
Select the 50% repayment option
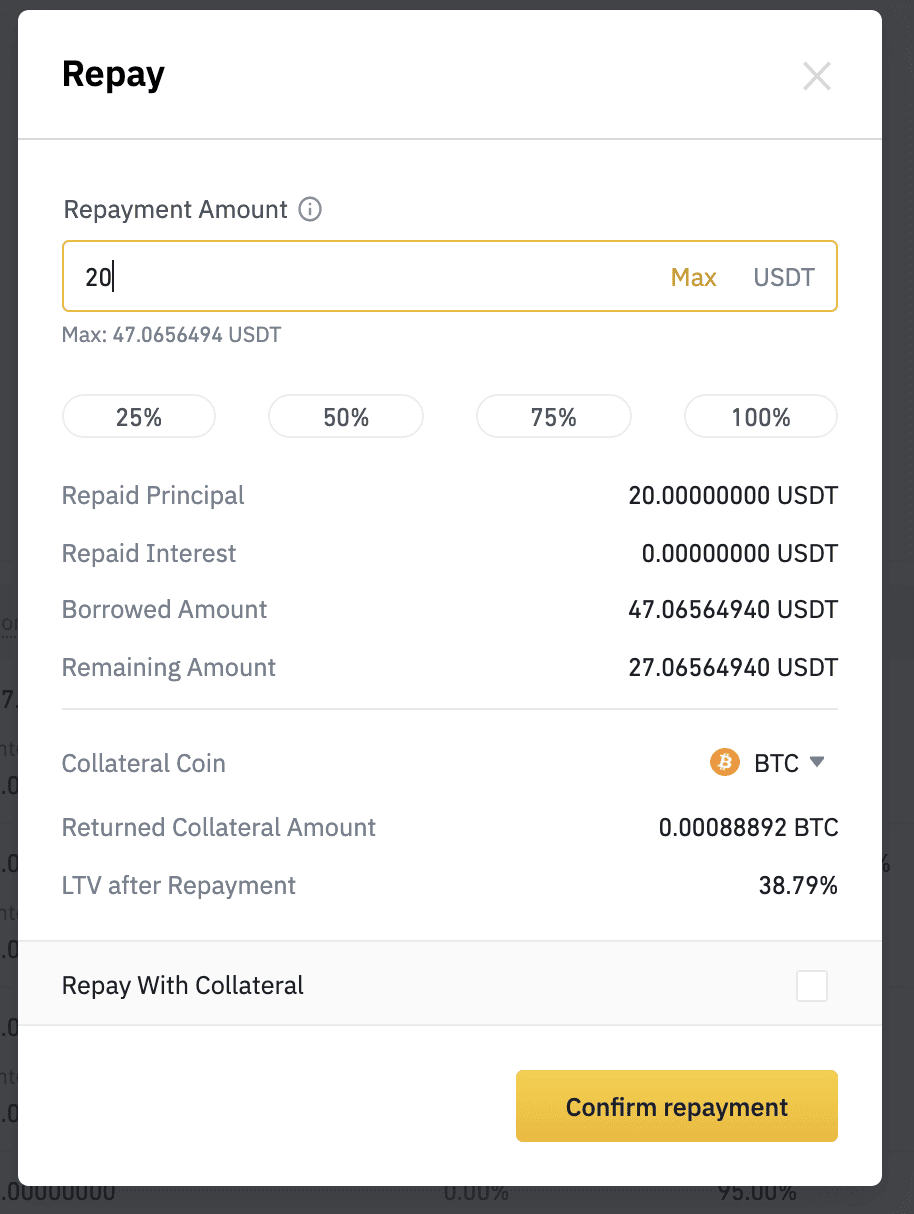pyautogui.click(x=346, y=416)
